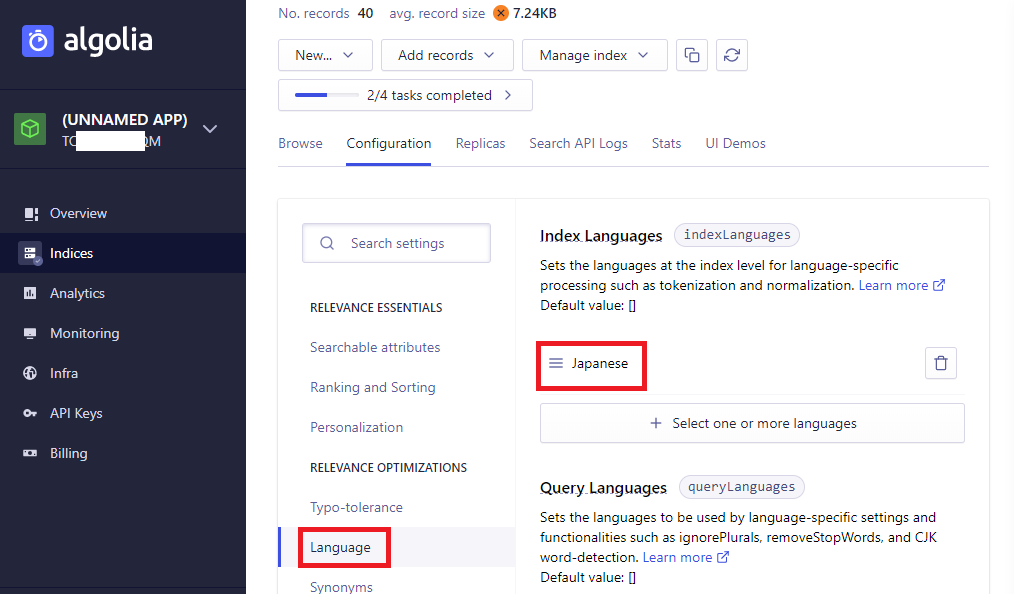
Task: Click the copy index icon button
Action: pyautogui.click(x=692, y=55)
